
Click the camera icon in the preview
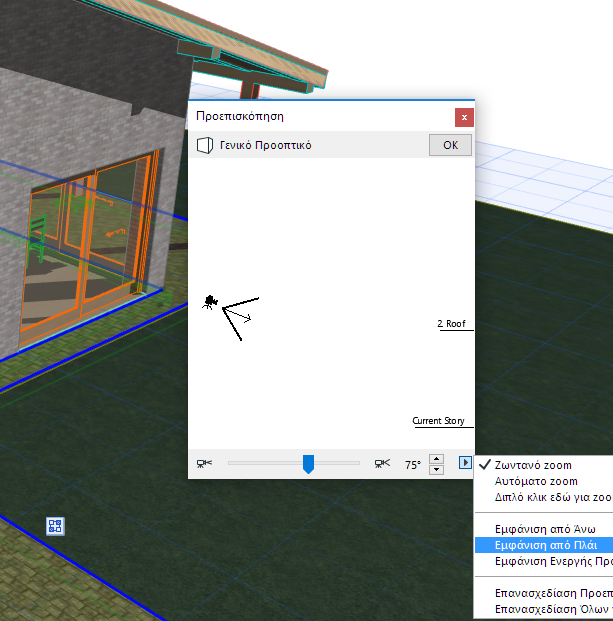point(210,302)
